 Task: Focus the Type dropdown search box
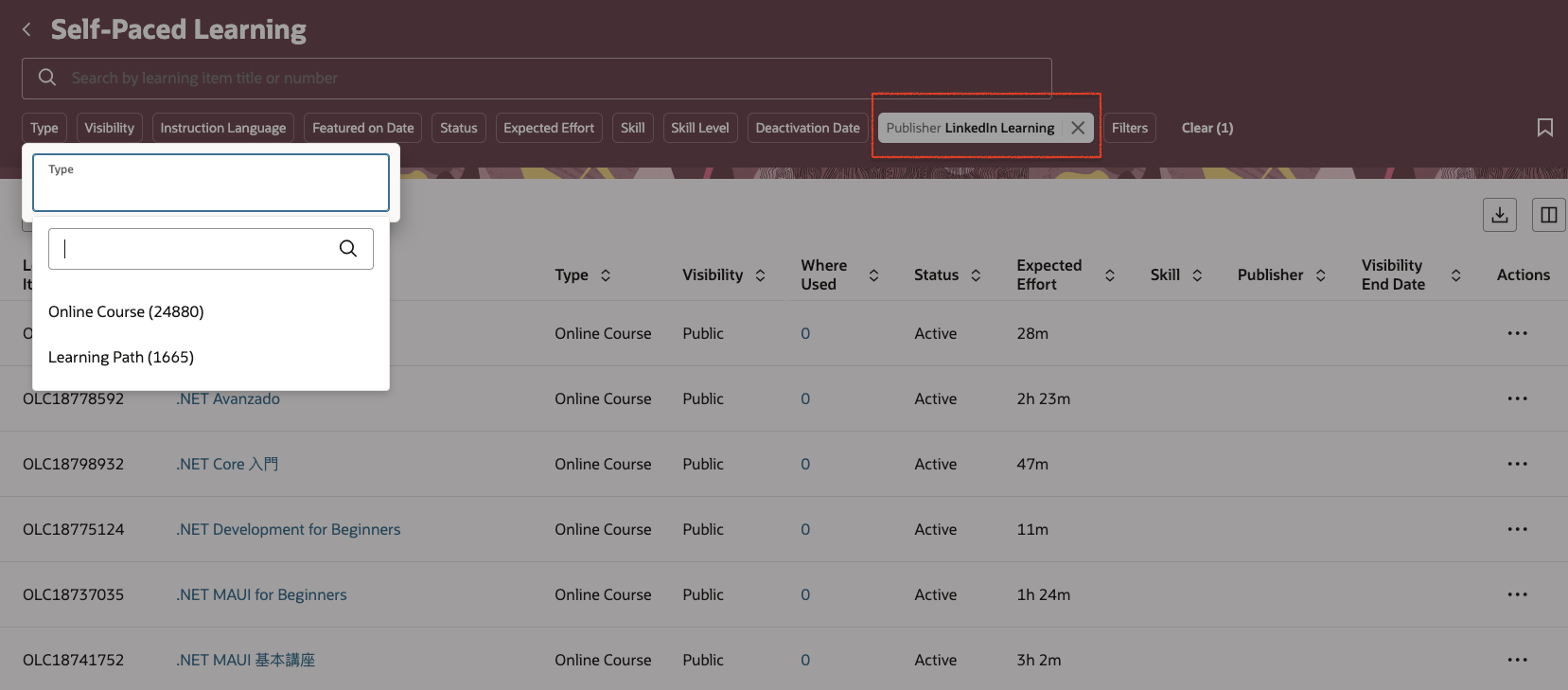point(211,249)
